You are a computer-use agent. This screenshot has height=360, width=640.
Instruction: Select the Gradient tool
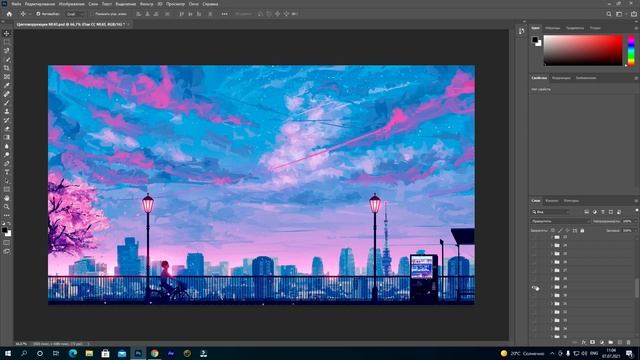(7, 137)
